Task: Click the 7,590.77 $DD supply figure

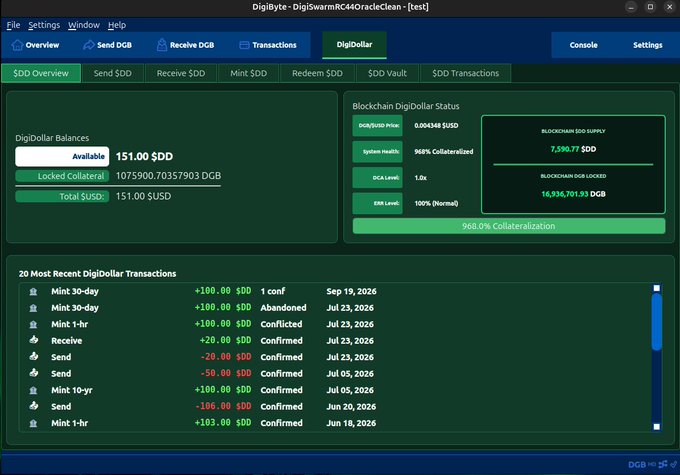Action: point(573,149)
